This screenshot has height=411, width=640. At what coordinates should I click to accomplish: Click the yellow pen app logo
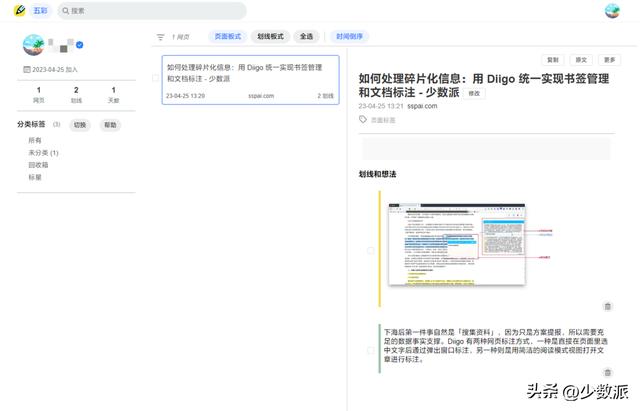[20, 10]
